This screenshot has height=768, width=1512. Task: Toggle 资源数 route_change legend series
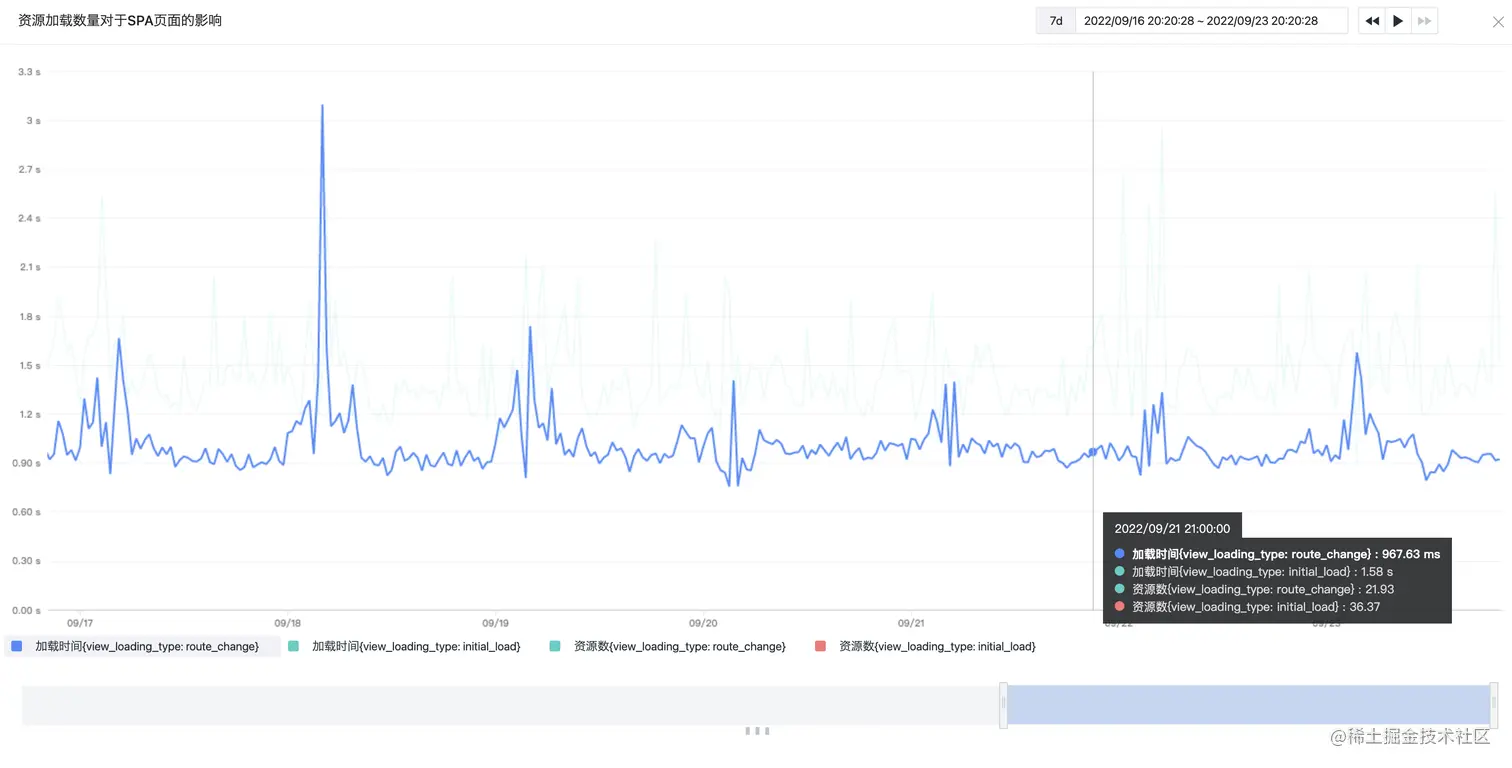(668, 647)
